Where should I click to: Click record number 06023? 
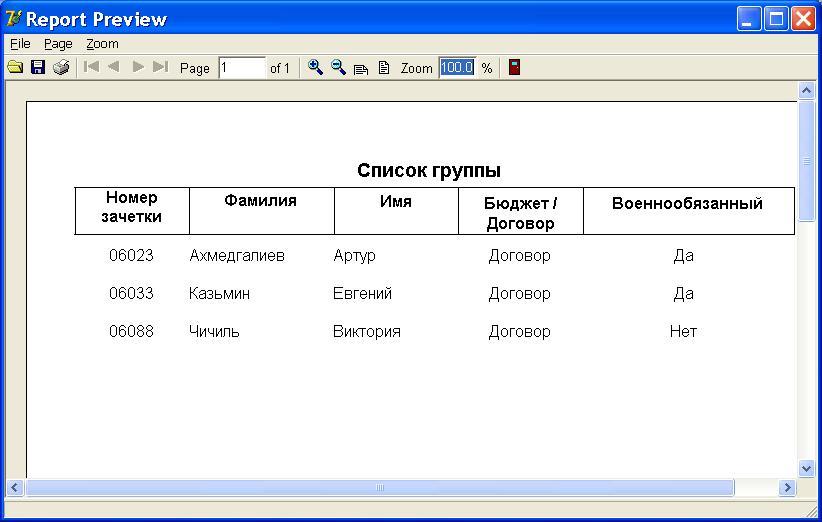point(131,255)
